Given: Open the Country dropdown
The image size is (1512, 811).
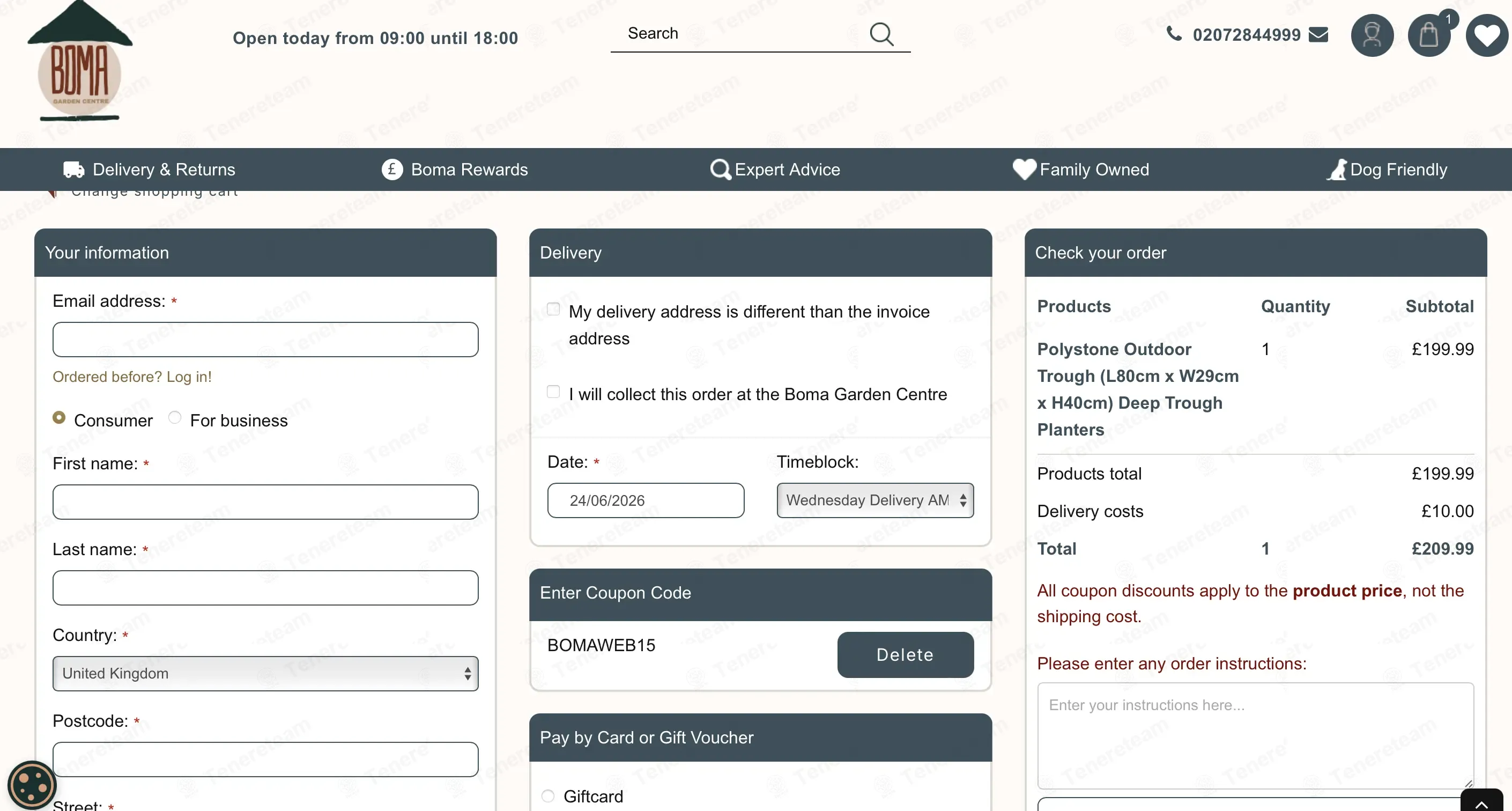Looking at the screenshot, I should coord(265,674).
